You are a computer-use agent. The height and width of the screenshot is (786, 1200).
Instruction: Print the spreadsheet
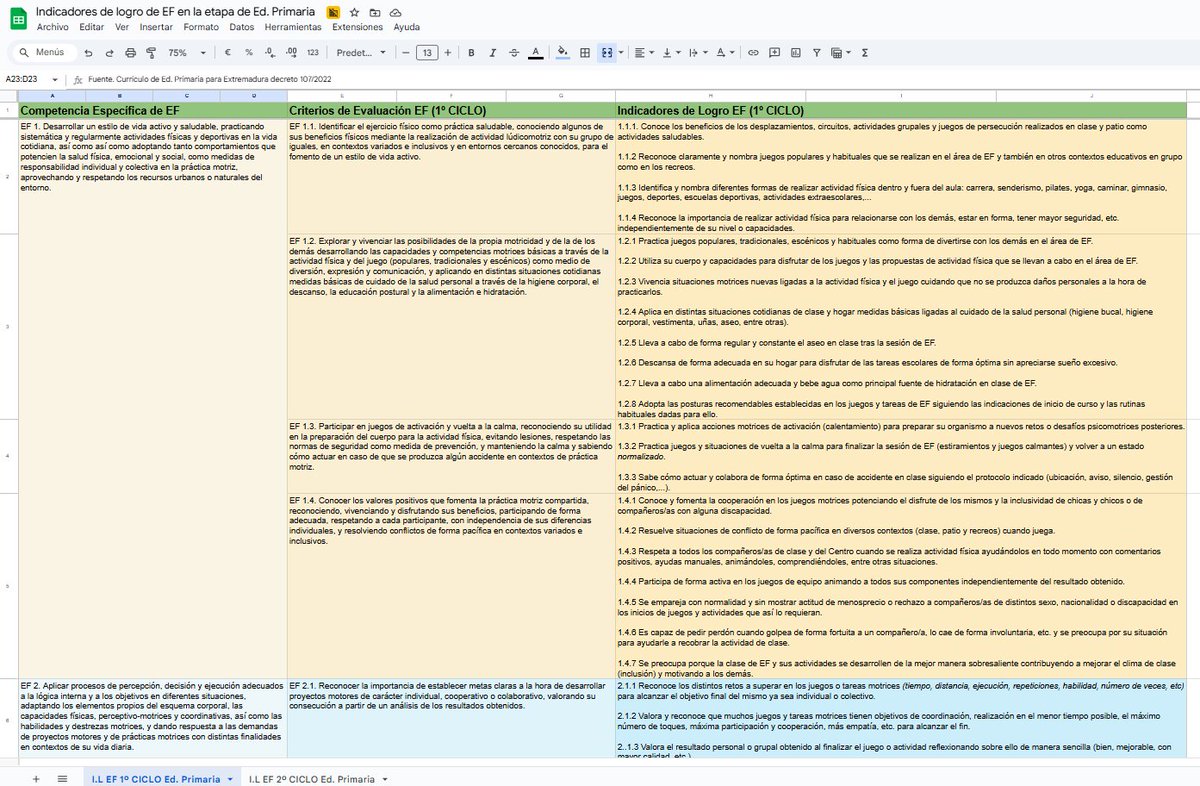tap(130, 52)
